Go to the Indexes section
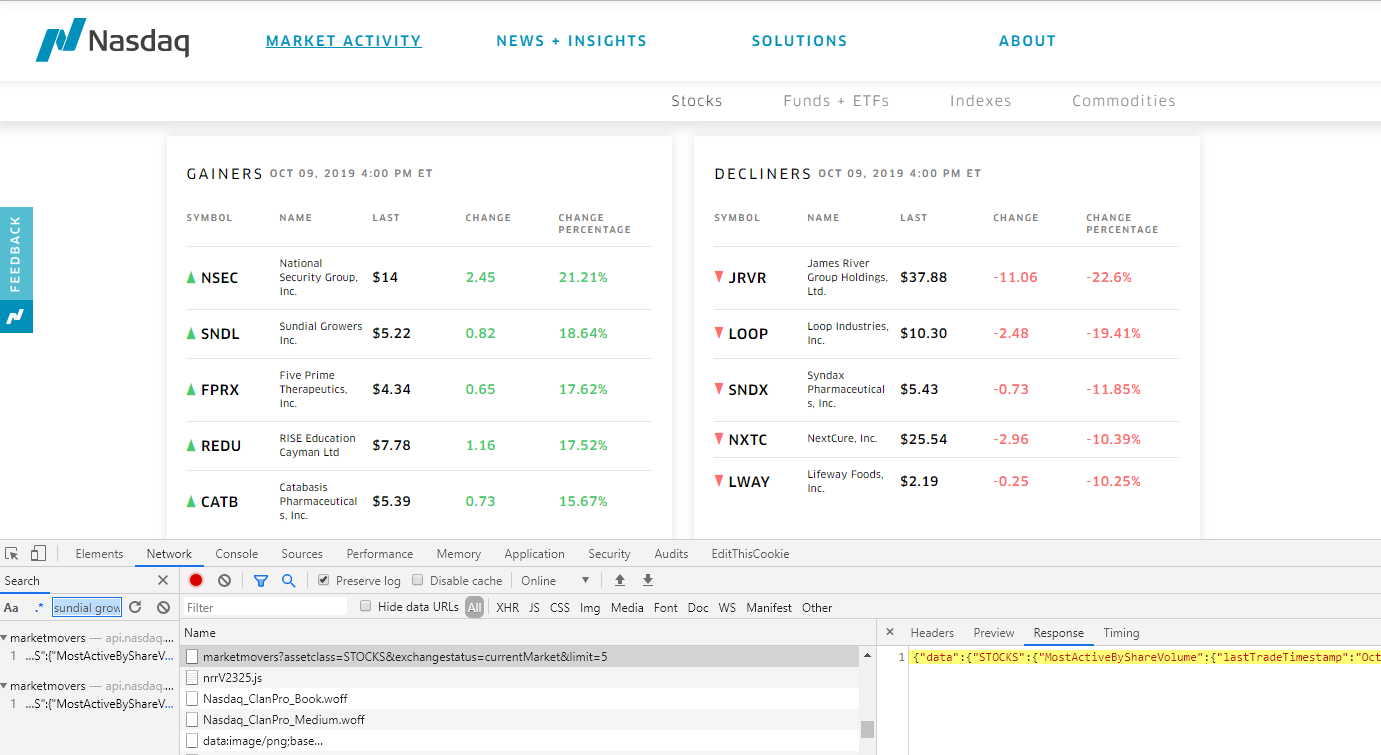 coord(981,101)
